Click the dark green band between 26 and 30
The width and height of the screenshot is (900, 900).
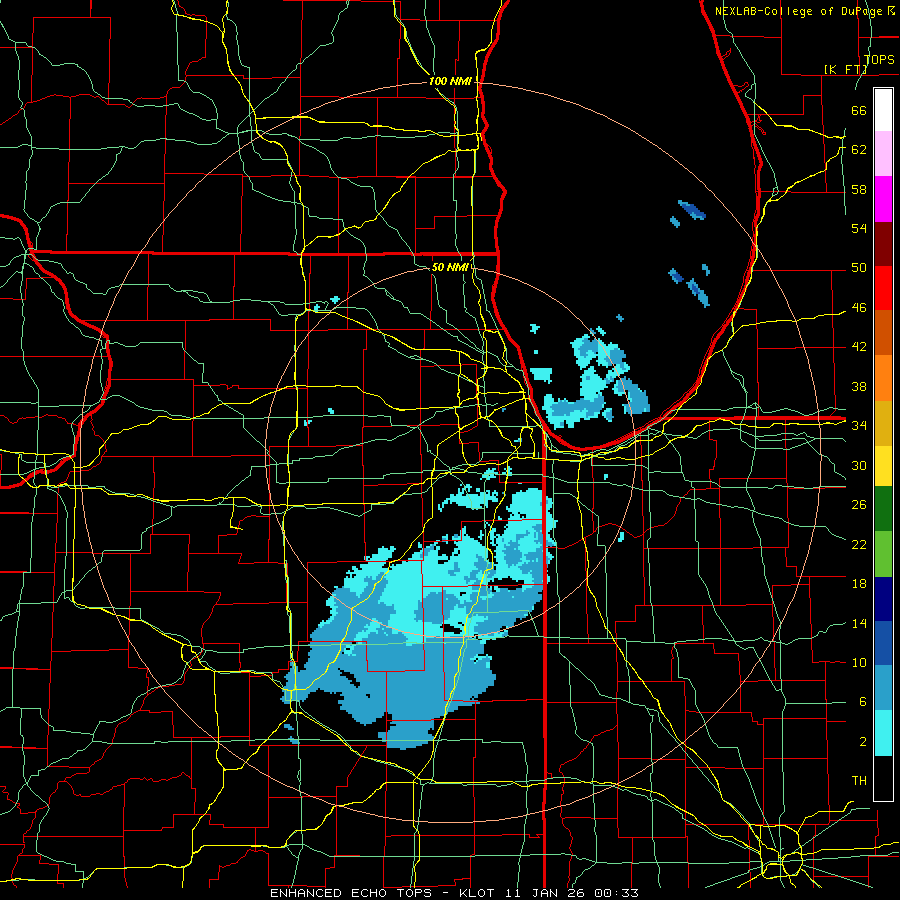(883, 509)
